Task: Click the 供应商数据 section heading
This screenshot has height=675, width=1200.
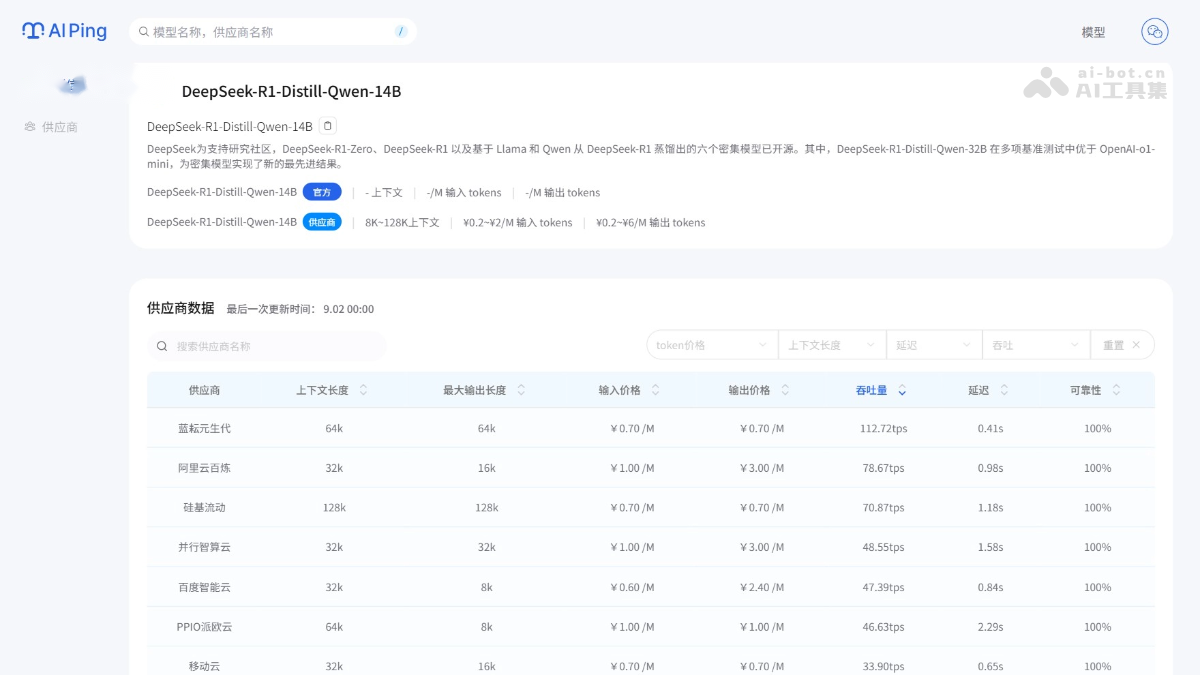Action: pos(181,308)
